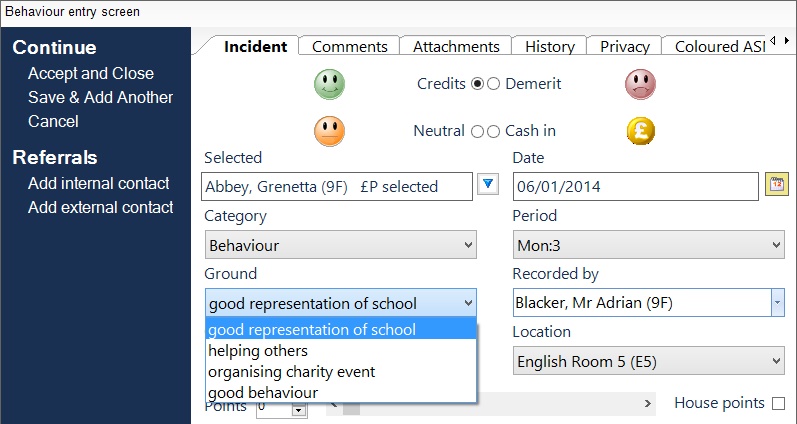Click Add external contact
Viewport: 797px width, 424px height.
tap(101, 207)
